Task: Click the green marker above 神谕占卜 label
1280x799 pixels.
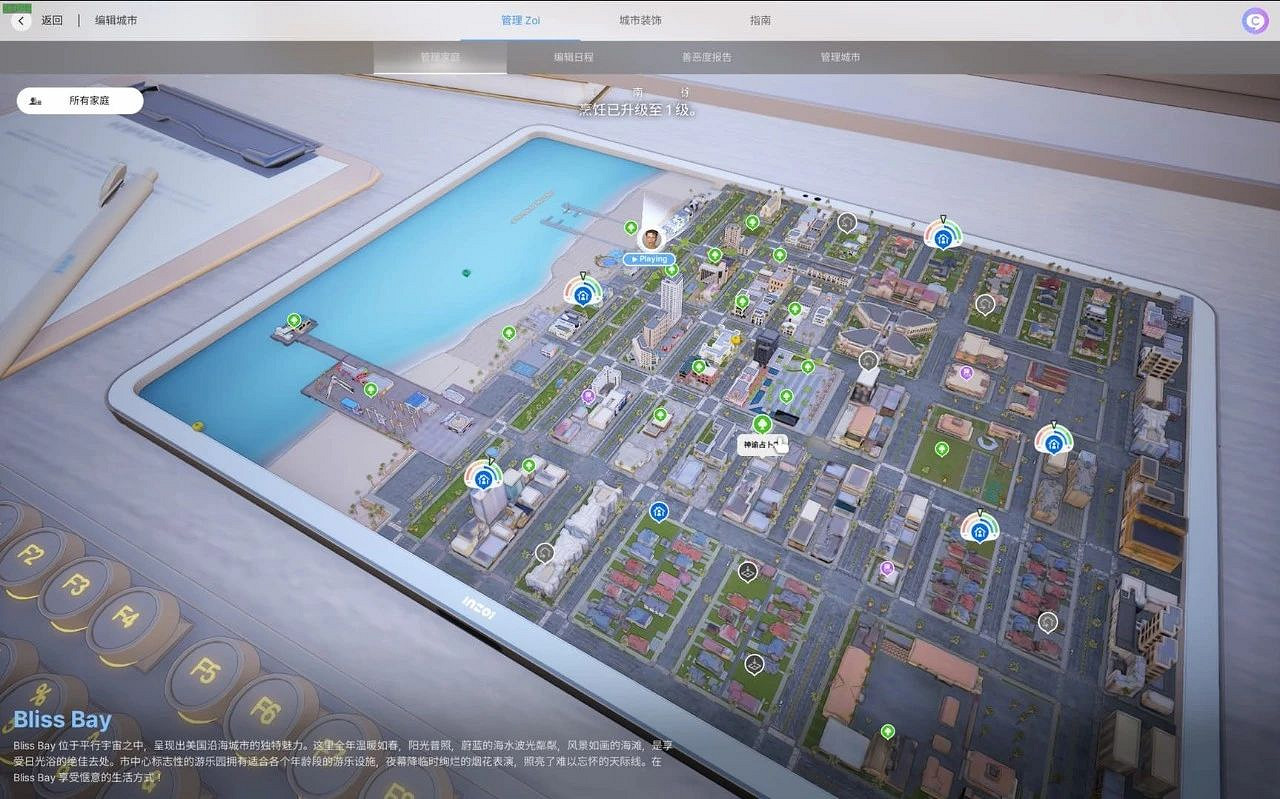Action: pyautogui.click(x=762, y=423)
